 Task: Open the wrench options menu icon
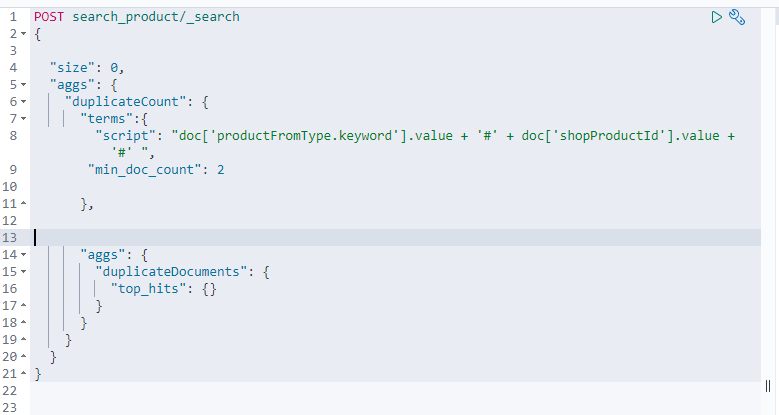pyautogui.click(x=737, y=17)
